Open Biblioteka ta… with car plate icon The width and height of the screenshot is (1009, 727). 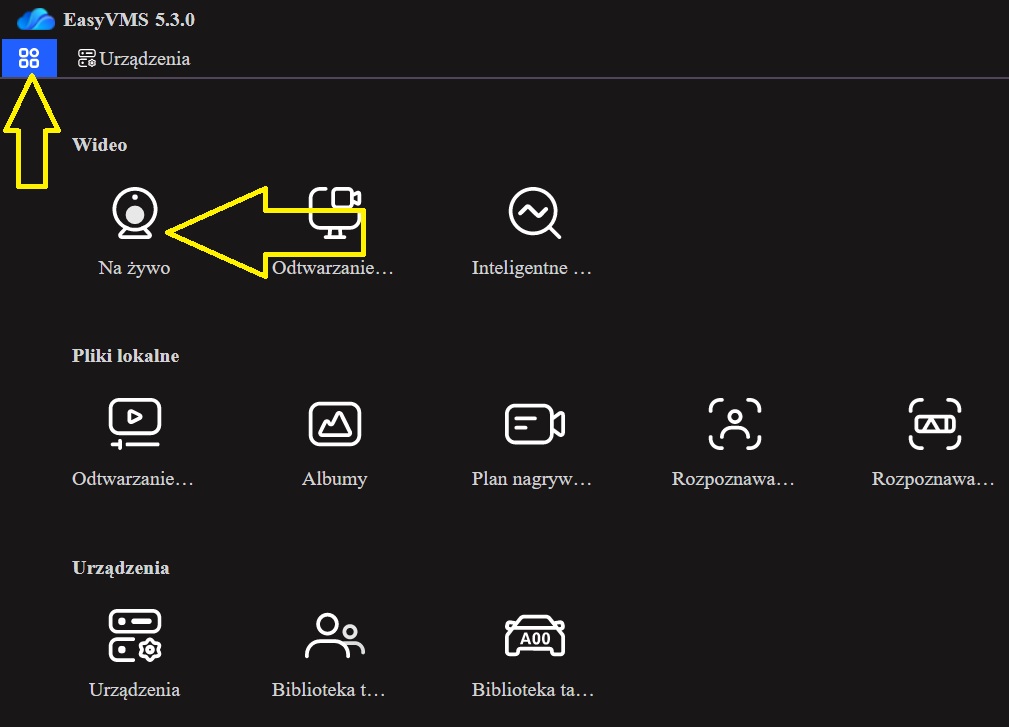tap(533, 654)
